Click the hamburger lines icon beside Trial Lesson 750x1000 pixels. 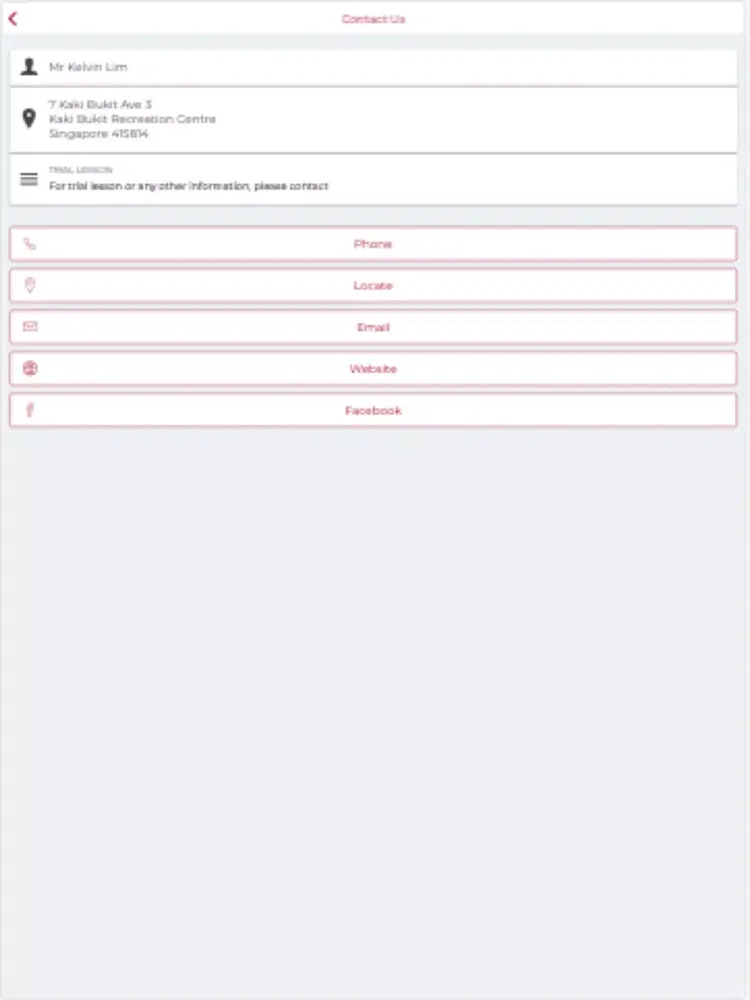[28, 180]
